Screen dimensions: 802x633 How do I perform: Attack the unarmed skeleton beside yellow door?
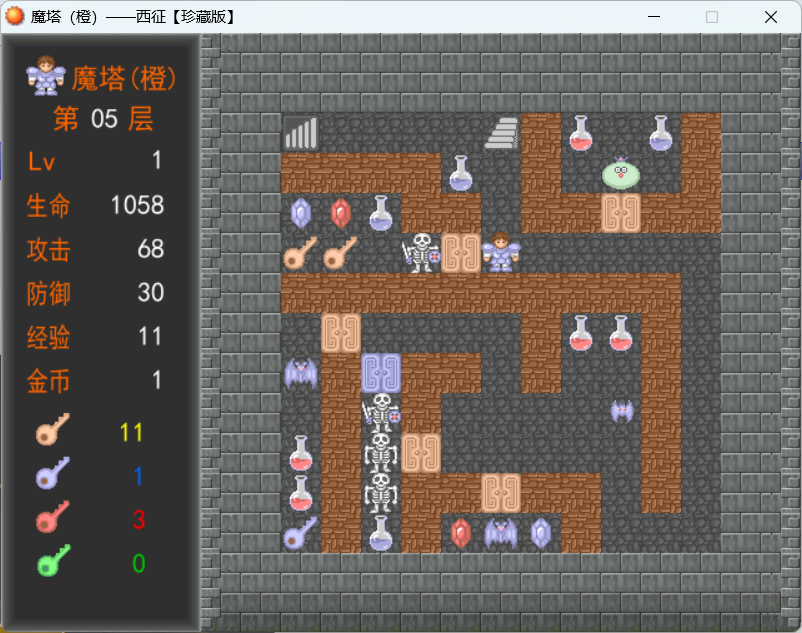pos(381,453)
